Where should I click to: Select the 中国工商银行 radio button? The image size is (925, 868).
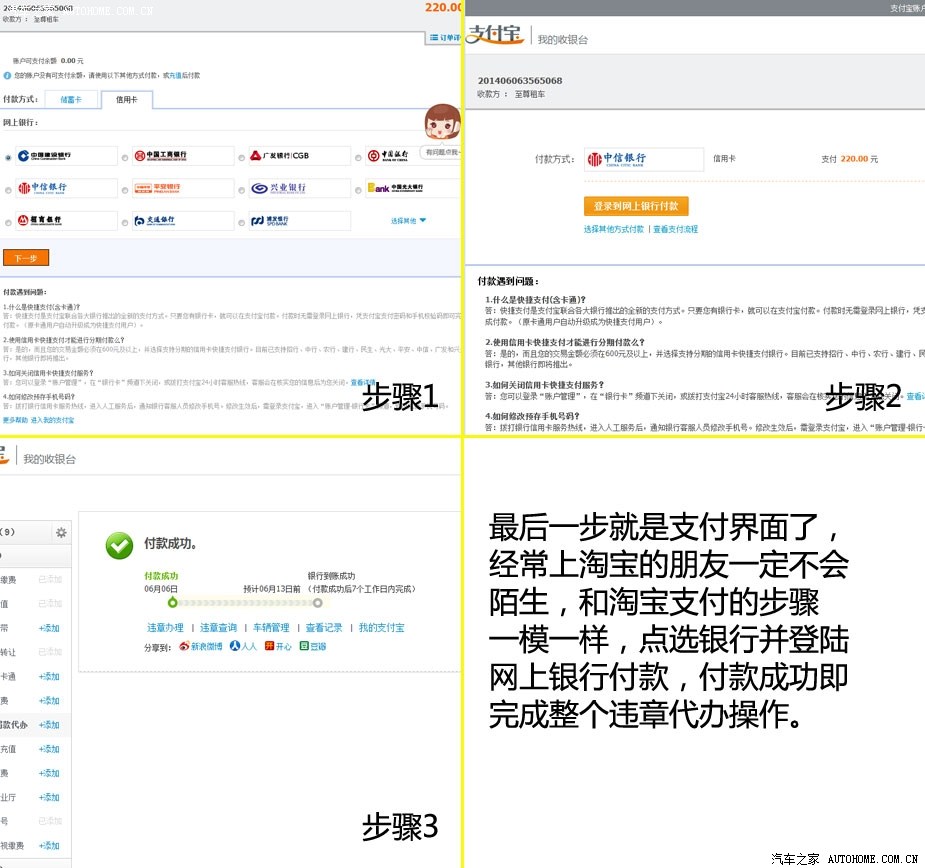point(125,158)
